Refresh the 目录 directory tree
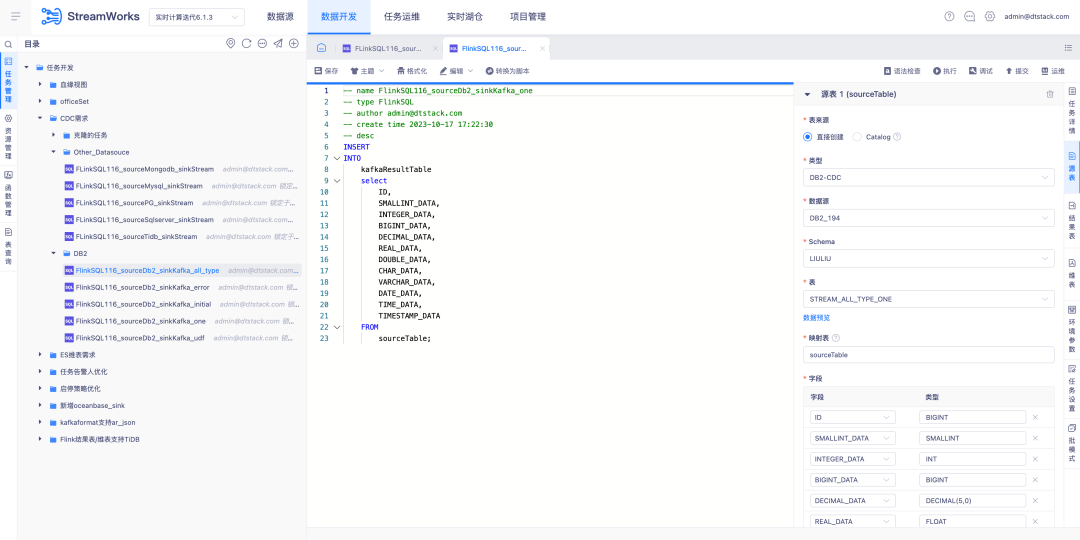Viewport: 1080px width, 540px height. (x=246, y=43)
